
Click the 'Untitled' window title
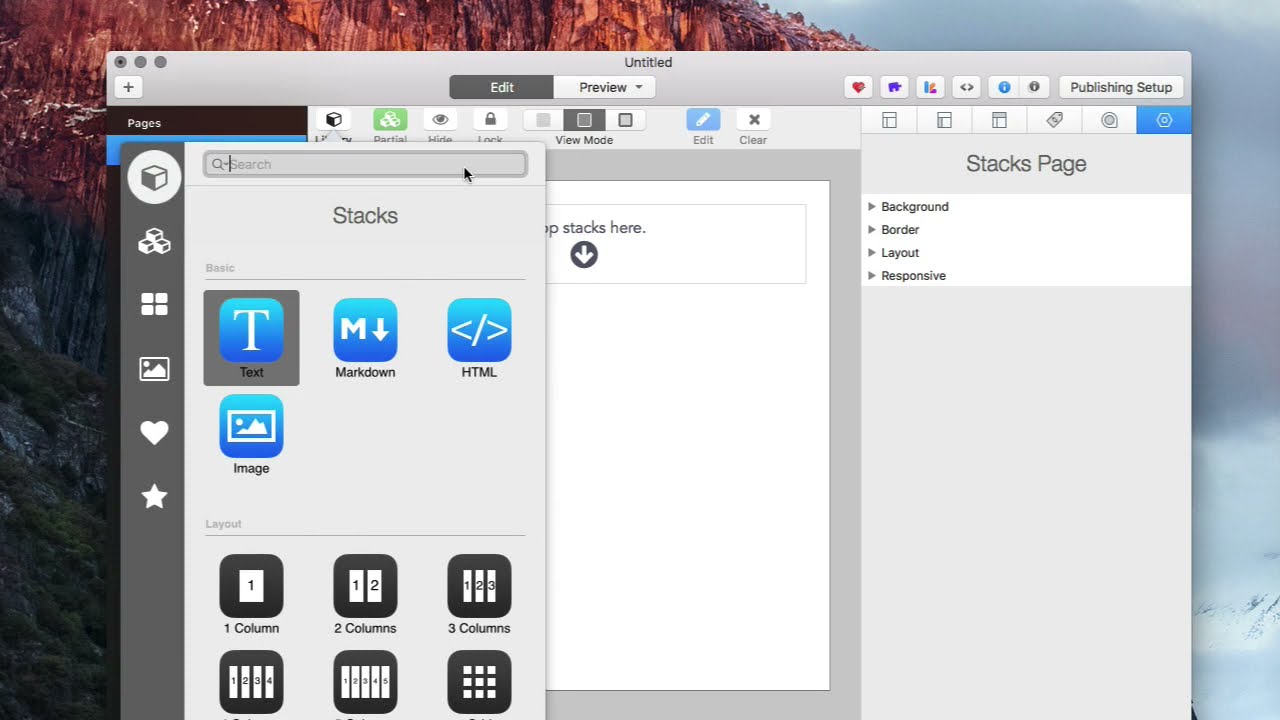pyautogui.click(x=648, y=62)
